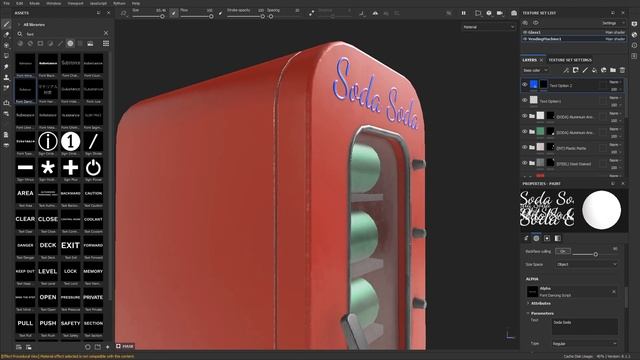Hide the Steel Stained folder layer
Viewport: 640px width, 360px height.
(x=525, y=163)
